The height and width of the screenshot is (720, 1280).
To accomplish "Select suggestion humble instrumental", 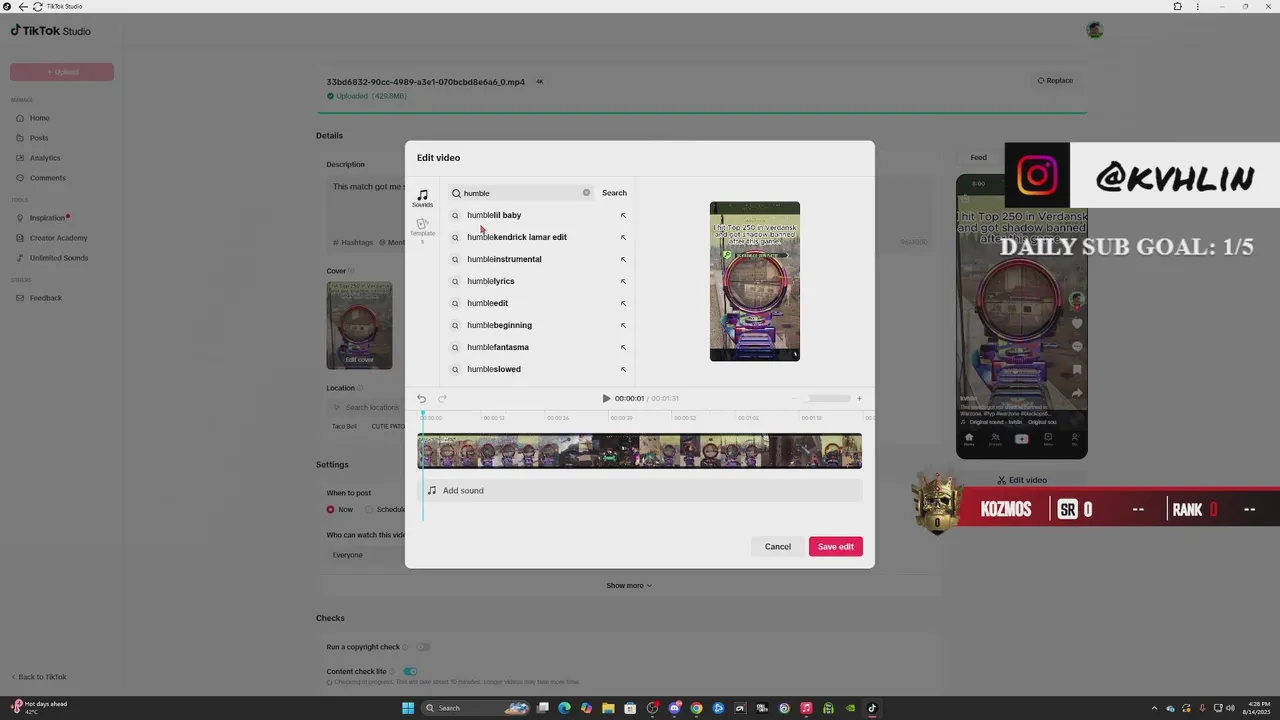I will pos(504,259).
